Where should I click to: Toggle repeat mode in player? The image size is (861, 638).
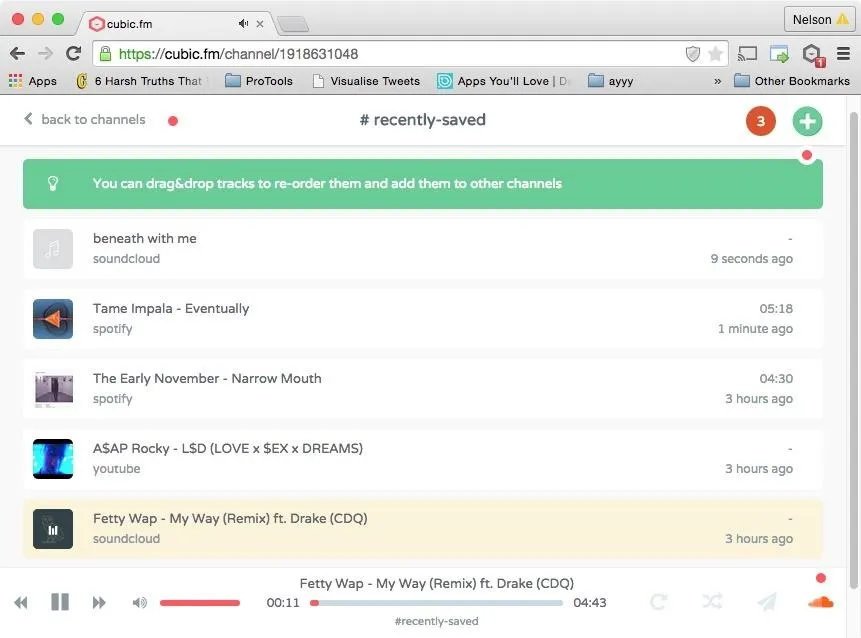click(658, 602)
